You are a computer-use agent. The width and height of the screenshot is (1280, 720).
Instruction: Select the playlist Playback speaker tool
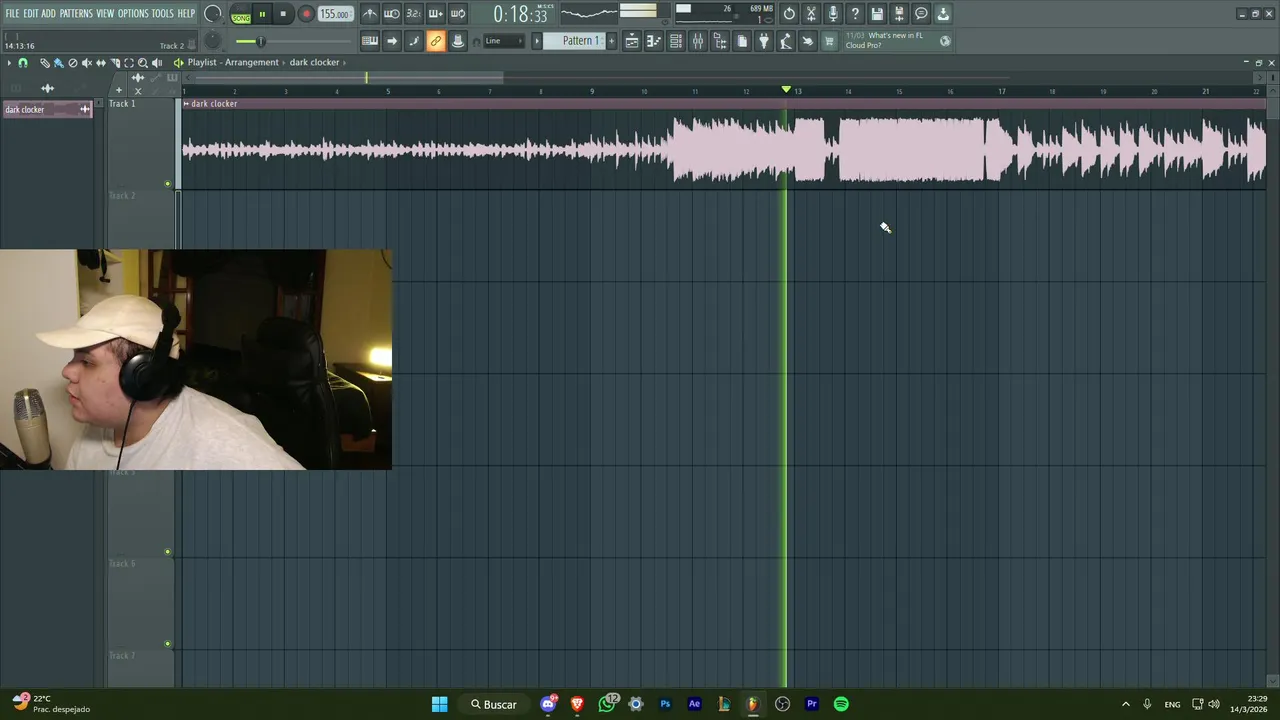[x=156, y=63]
